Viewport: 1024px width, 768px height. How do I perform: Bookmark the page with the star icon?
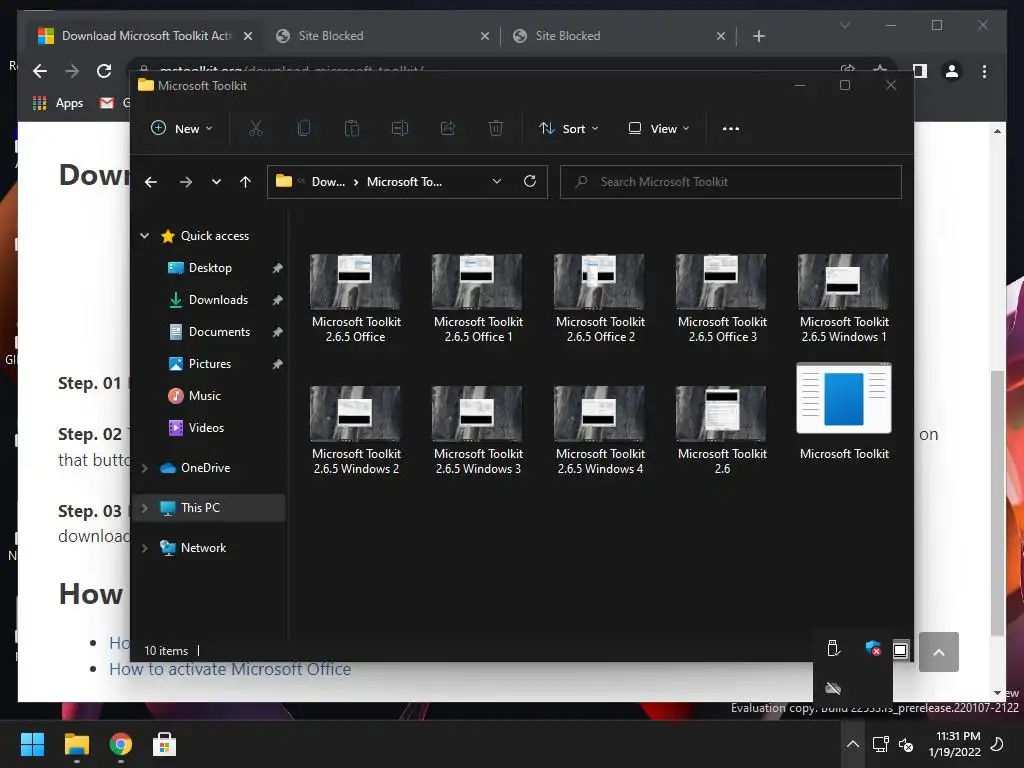click(880, 69)
